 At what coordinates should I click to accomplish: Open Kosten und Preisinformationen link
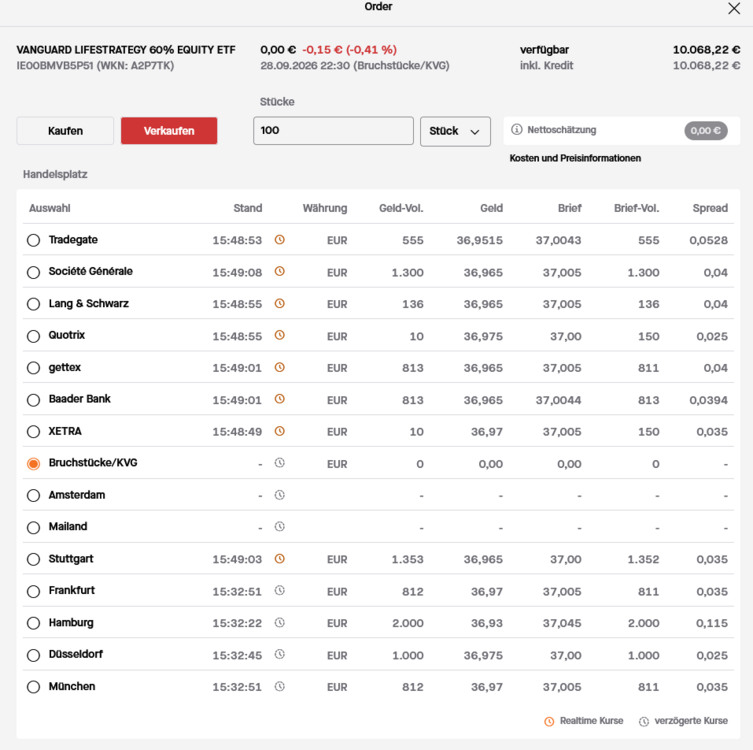[x=575, y=158]
